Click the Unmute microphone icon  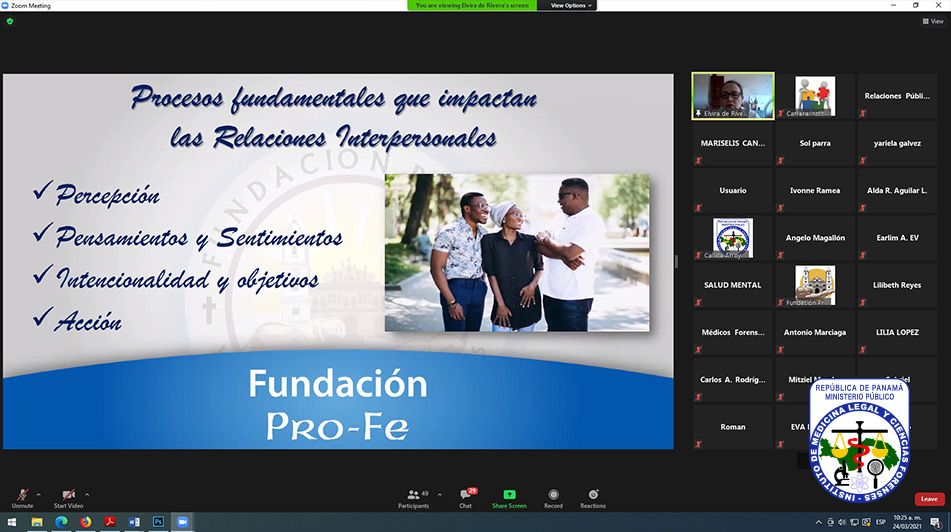click(x=22, y=495)
